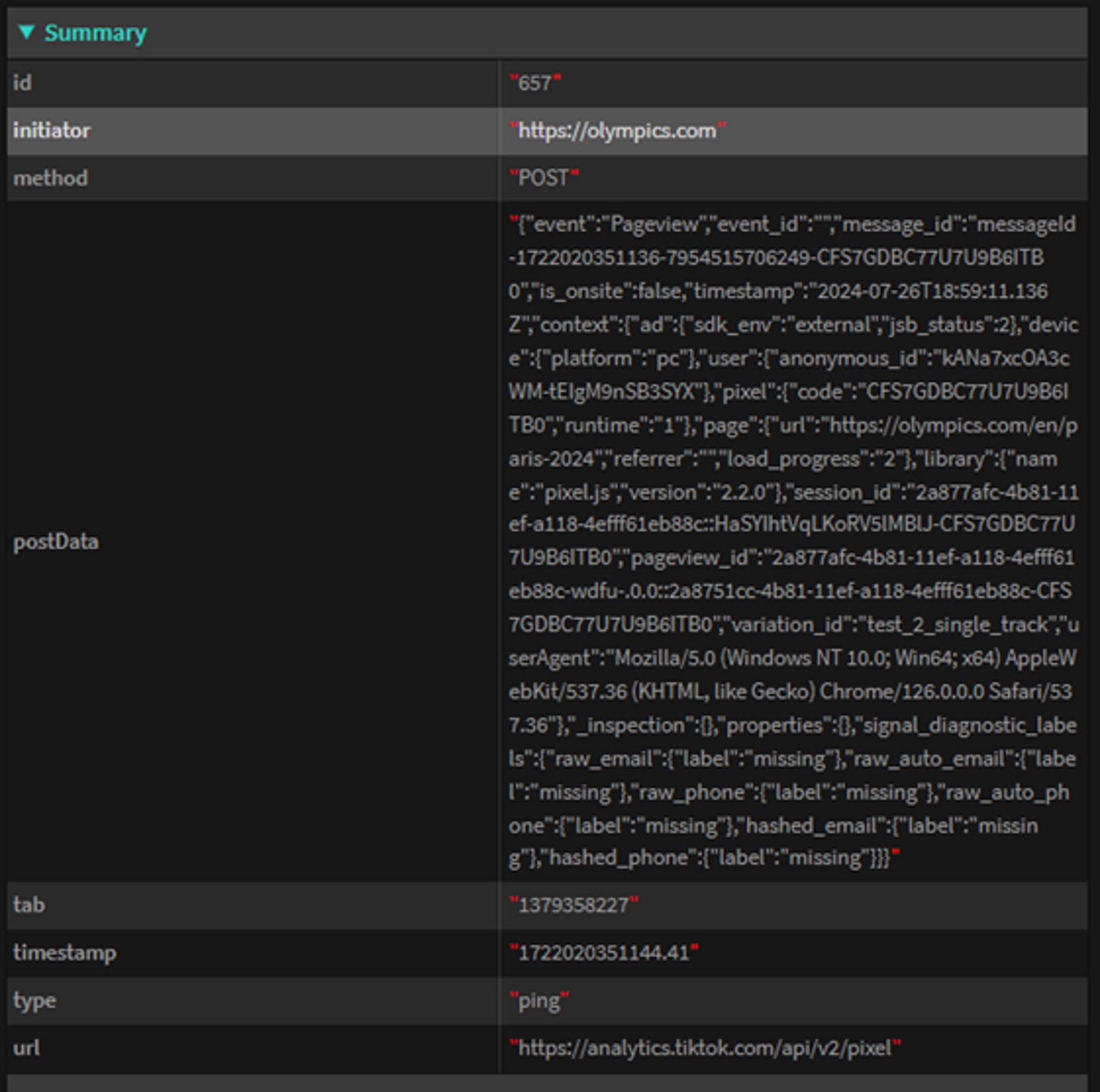
Task: Select the "657" id value
Action: pyautogui.click(x=536, y=83)
